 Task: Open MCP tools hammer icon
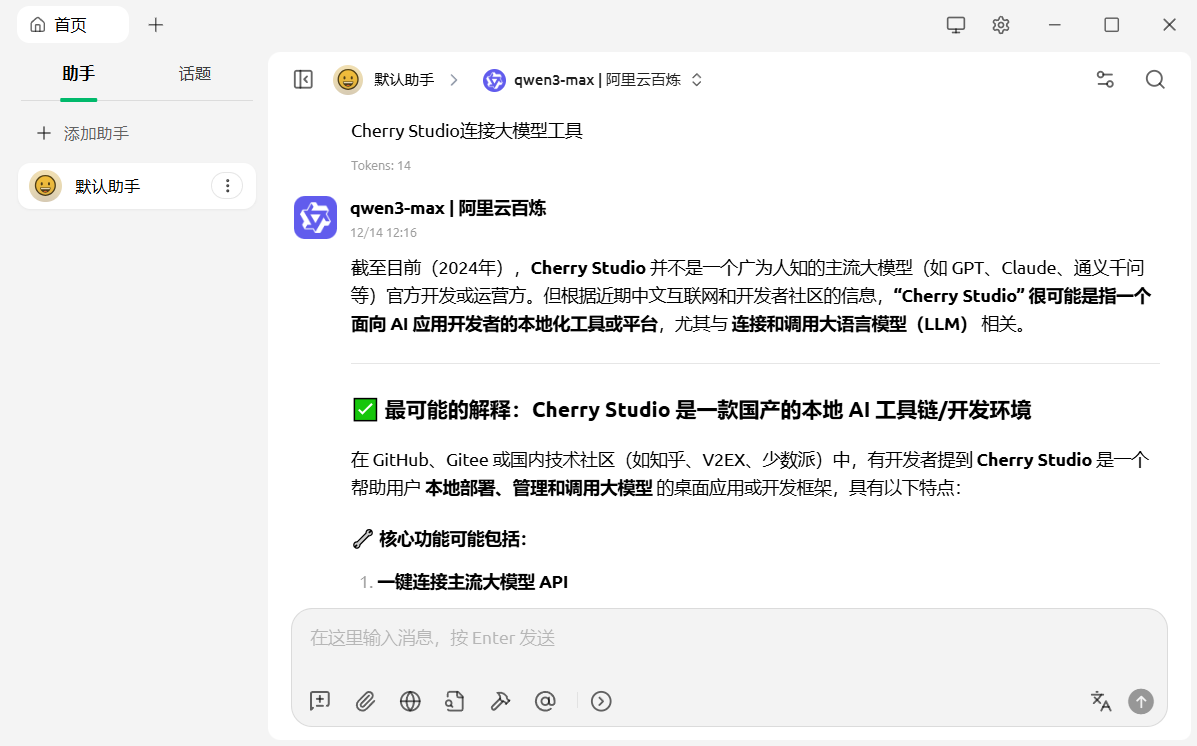pyautogui.click(x=500, y=701)
